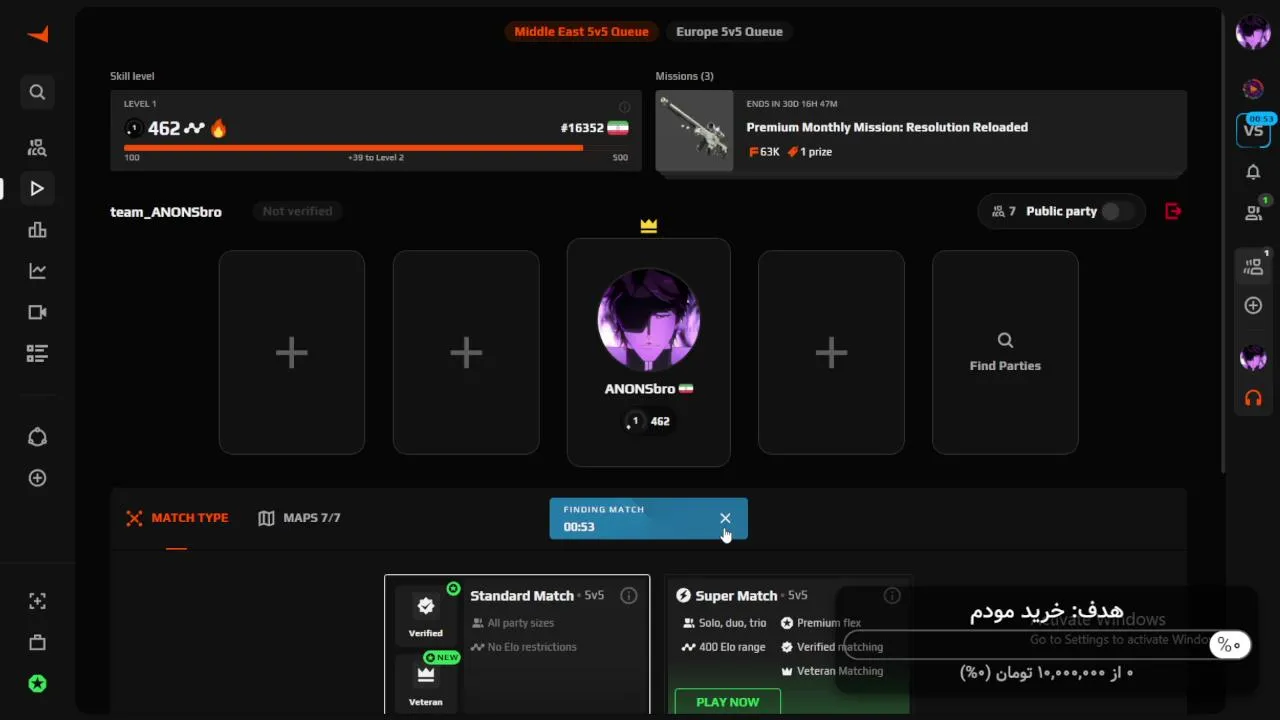
Task: Click the ANONSbro player name
Action: click(640, 389)
